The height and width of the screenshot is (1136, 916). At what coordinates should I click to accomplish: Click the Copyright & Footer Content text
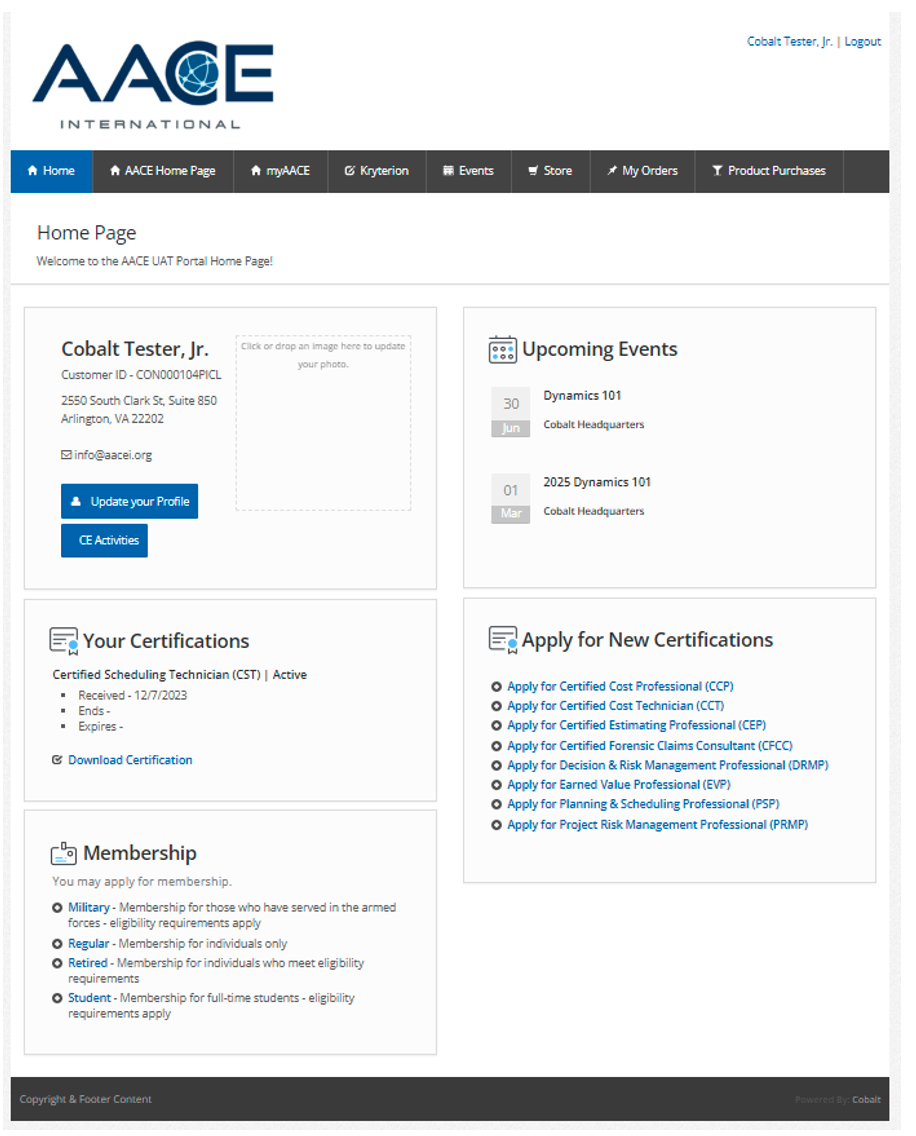tap(86, 1099)
